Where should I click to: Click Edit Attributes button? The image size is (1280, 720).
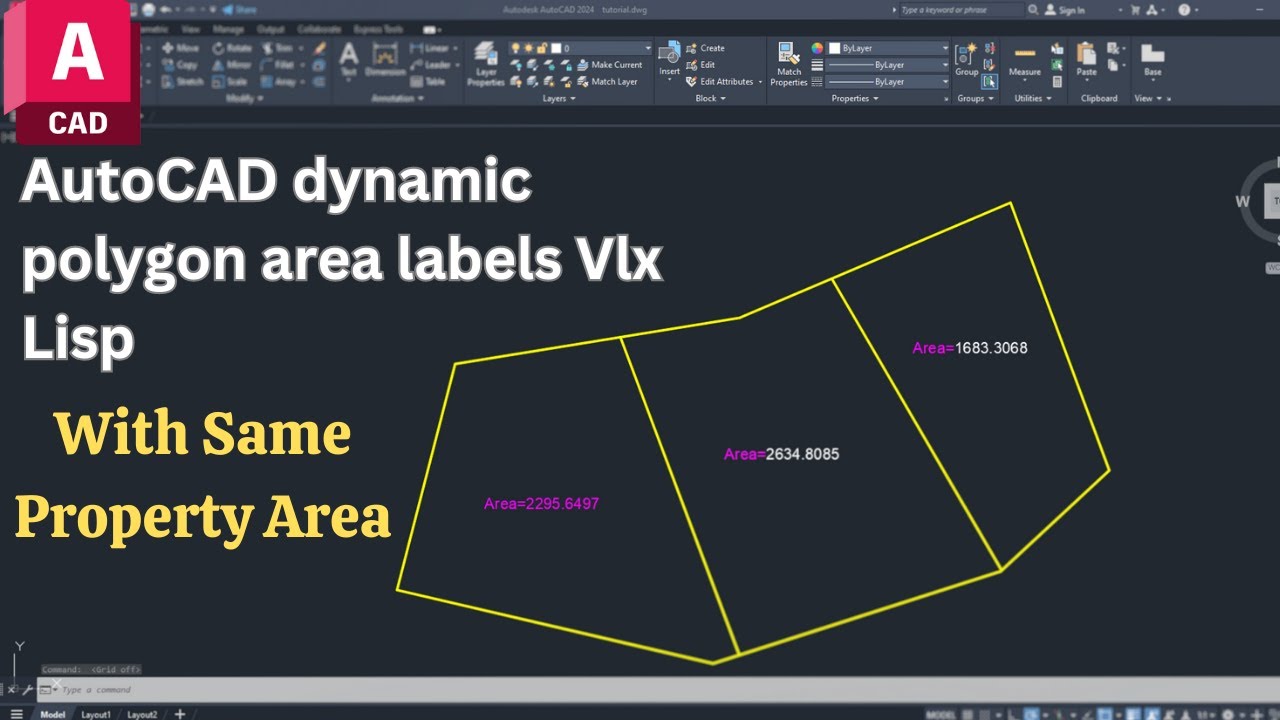[x=720, y=82]
